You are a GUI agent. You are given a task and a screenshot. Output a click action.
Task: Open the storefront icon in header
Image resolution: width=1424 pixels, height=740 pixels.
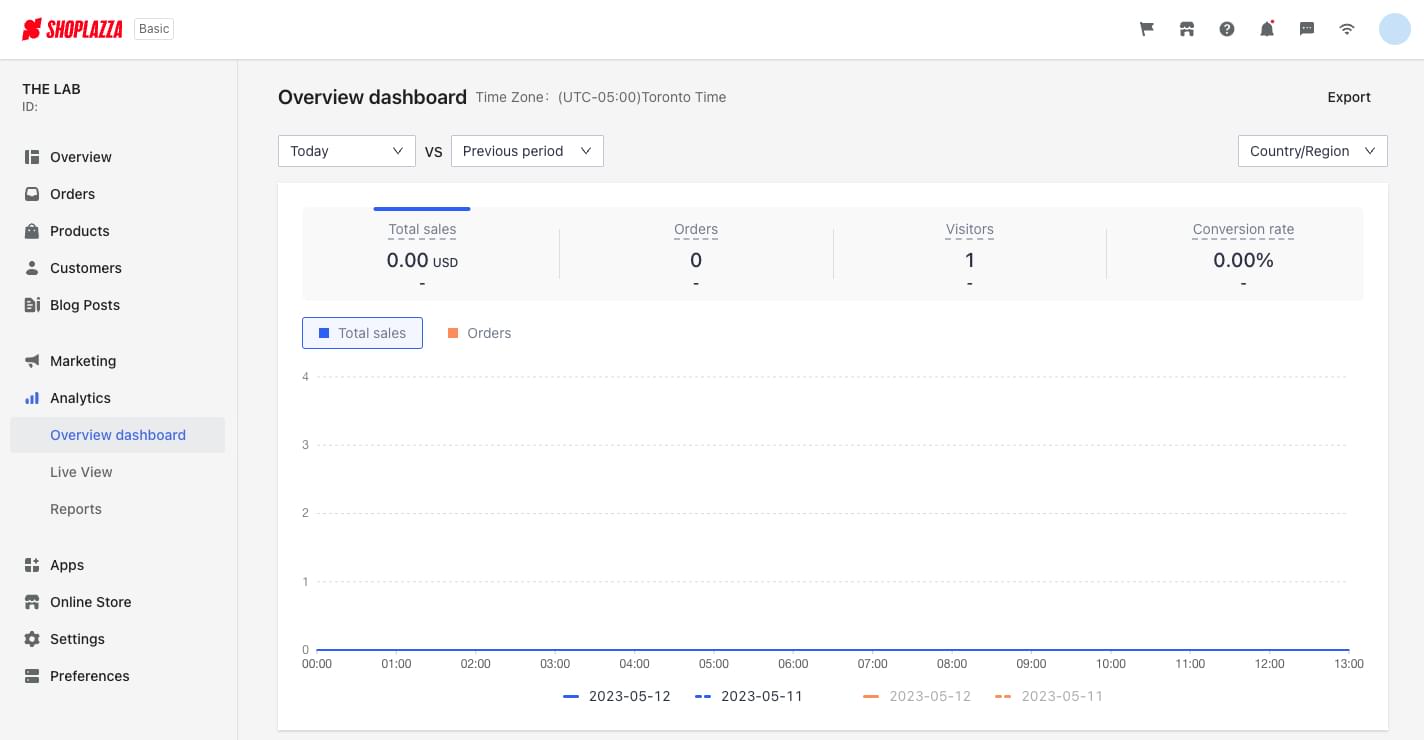pos(1187,29)
